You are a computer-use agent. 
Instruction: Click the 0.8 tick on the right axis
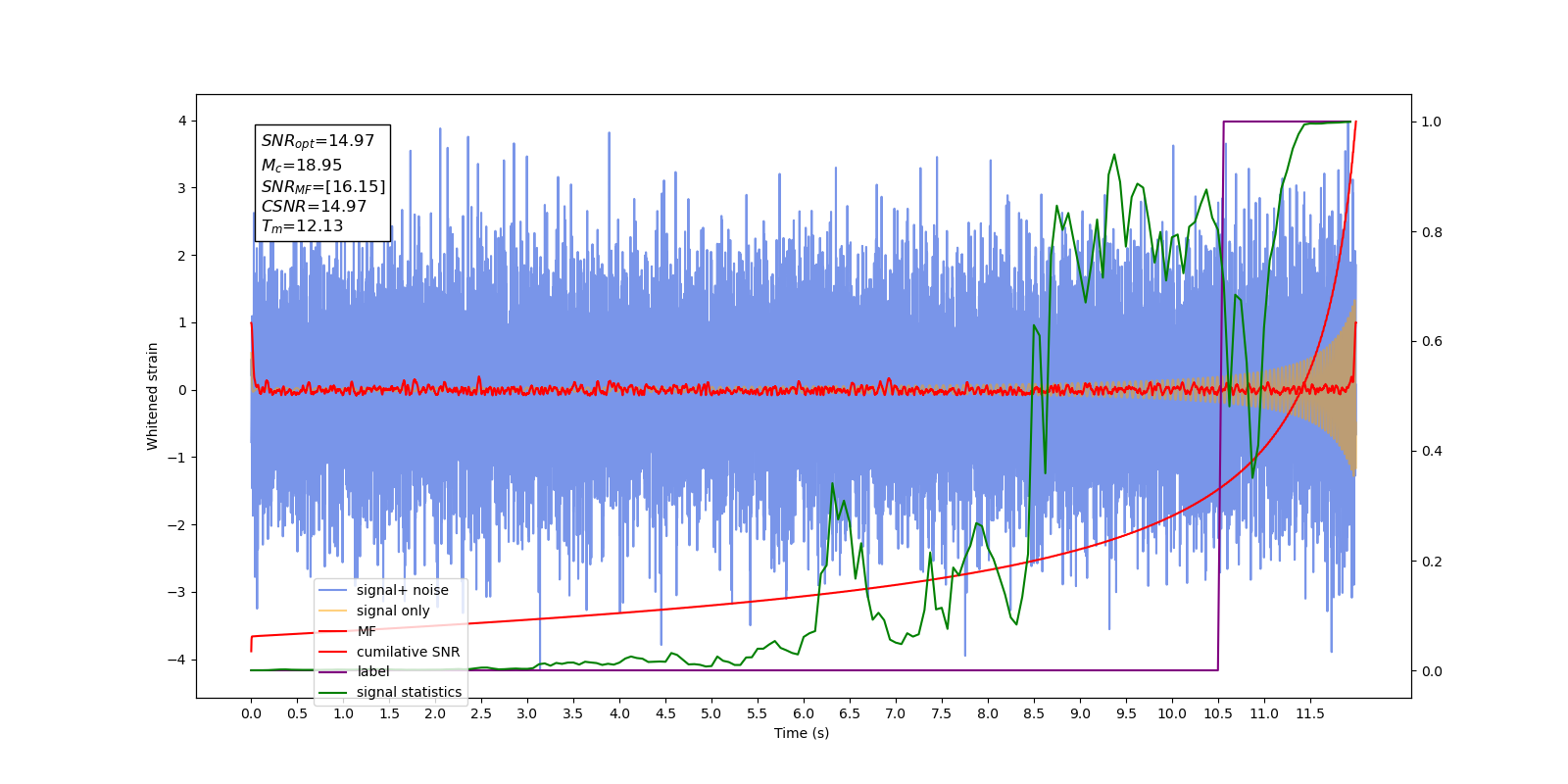pos(1432,232)
